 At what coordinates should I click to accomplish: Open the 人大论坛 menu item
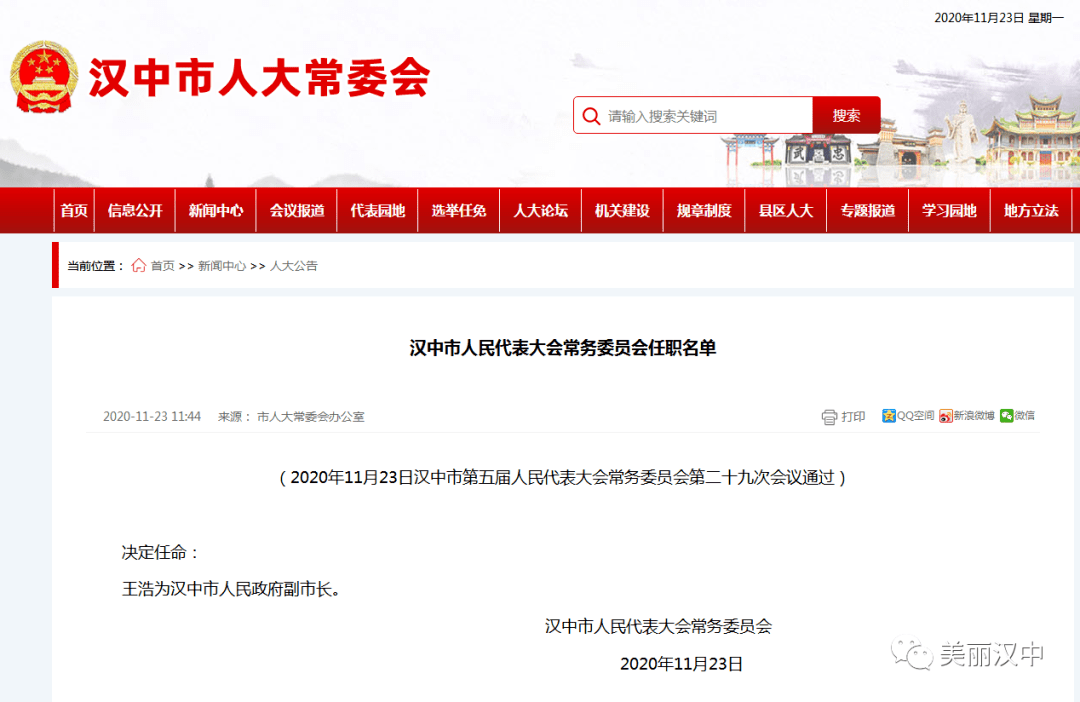click(541, 210)
